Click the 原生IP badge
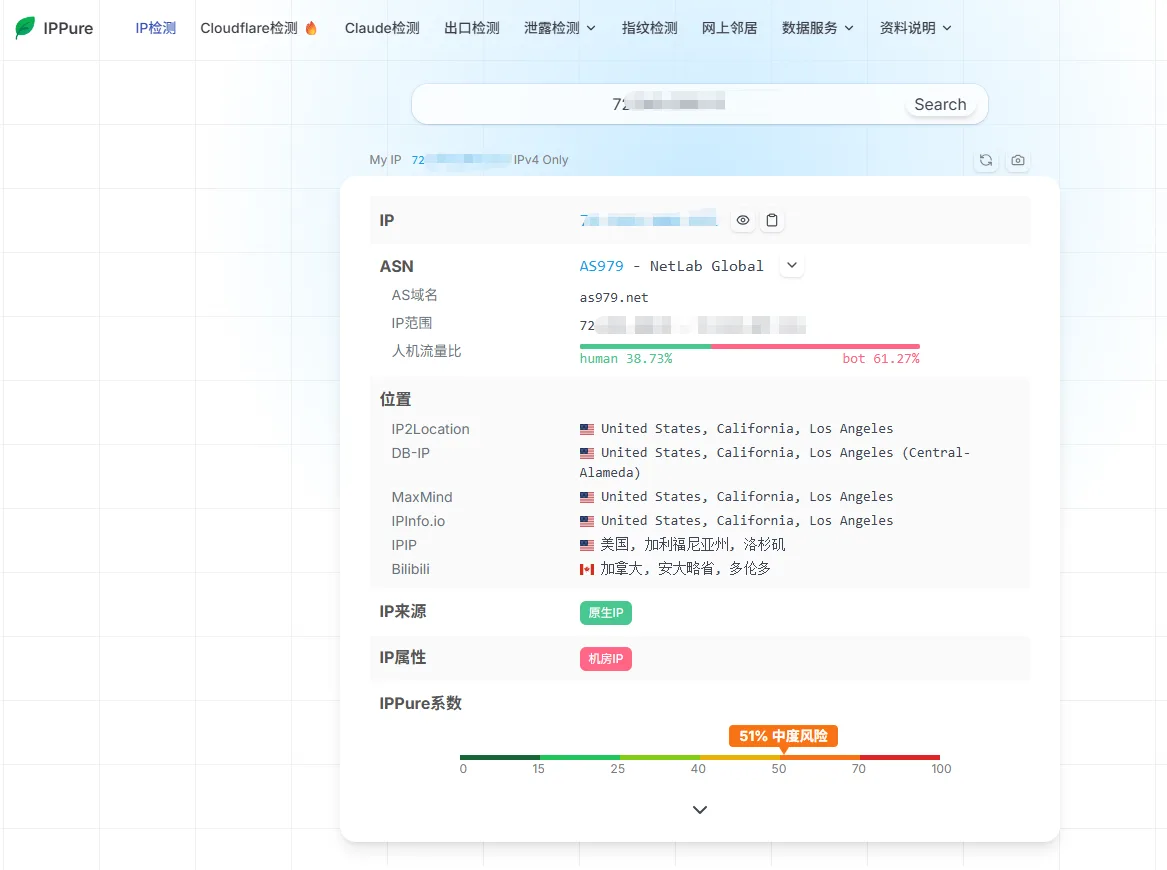The image size is (1167, 870). tap(606, 612)
